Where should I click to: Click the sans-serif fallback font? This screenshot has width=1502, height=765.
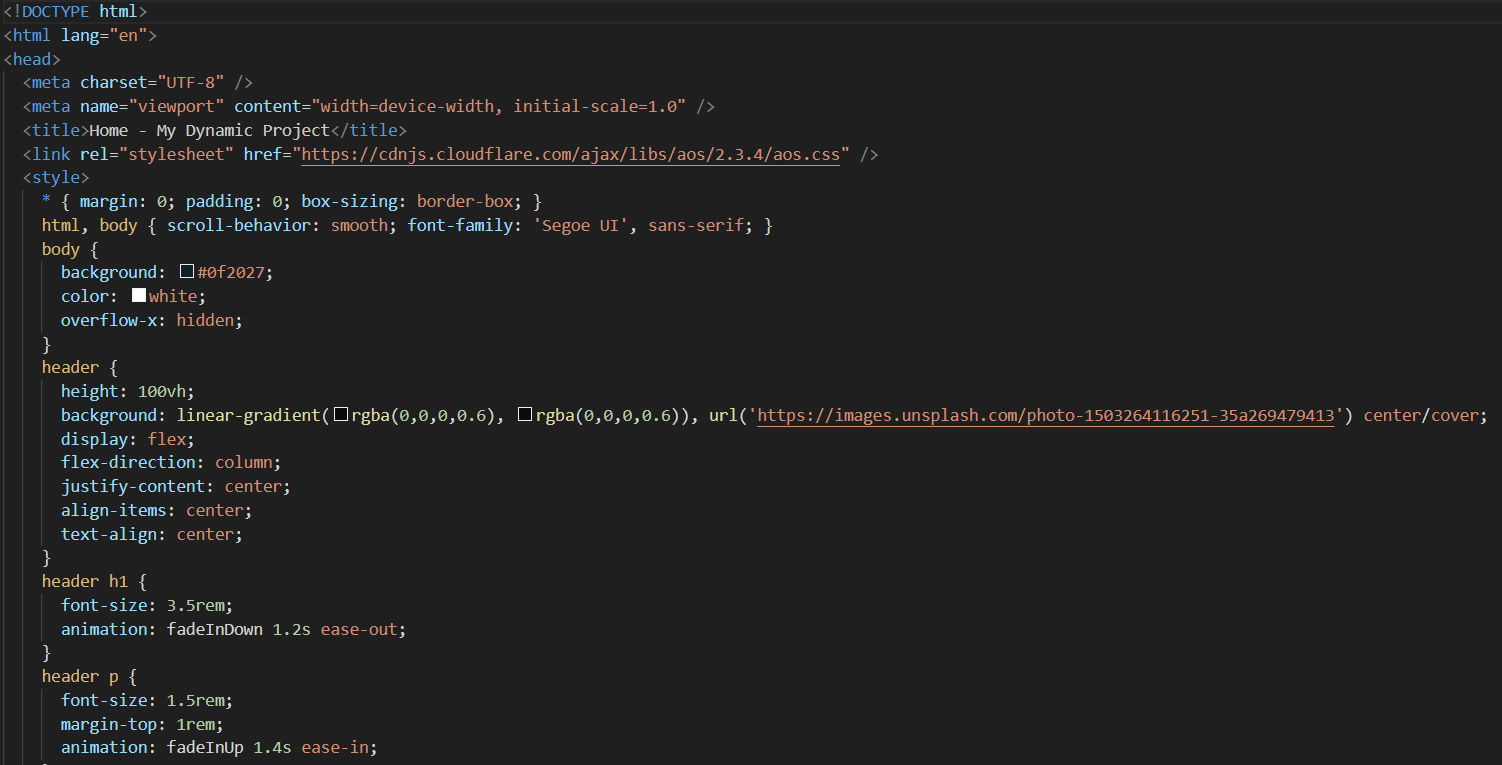(x=696, y=226)
